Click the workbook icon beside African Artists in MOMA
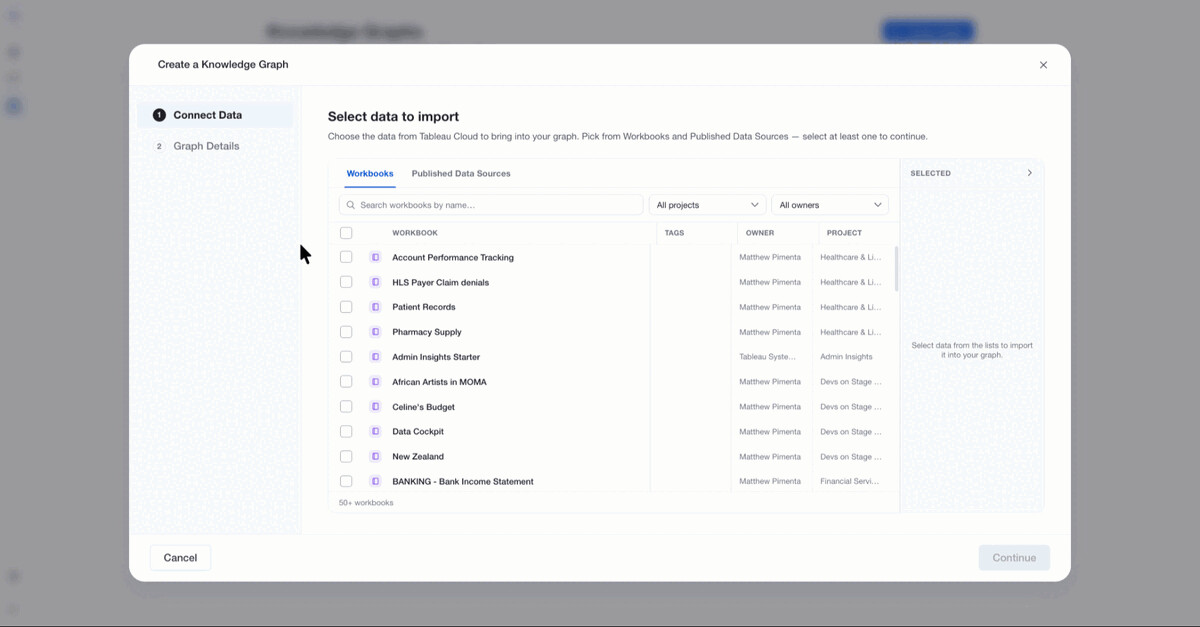 [x=376, y=382]
